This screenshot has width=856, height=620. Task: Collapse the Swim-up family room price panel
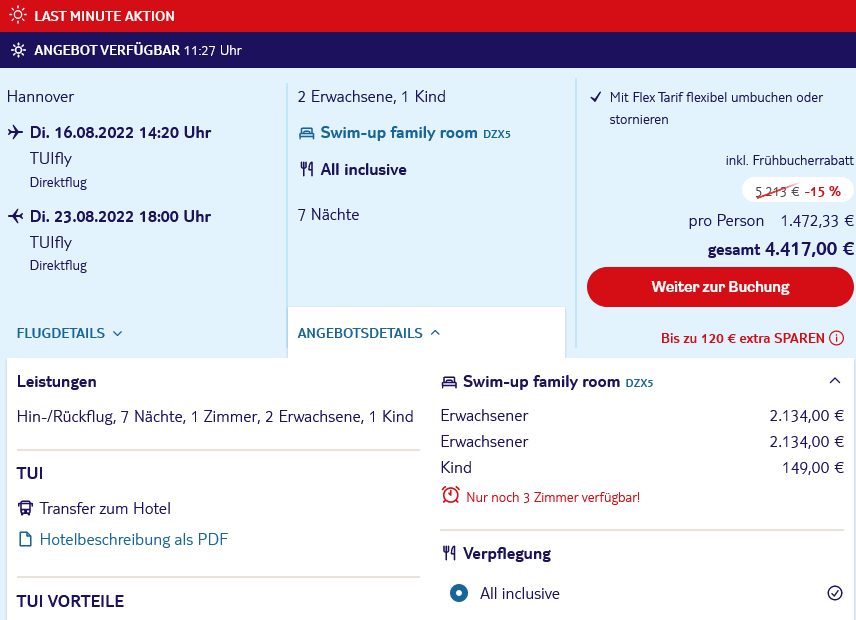(835, 380)
